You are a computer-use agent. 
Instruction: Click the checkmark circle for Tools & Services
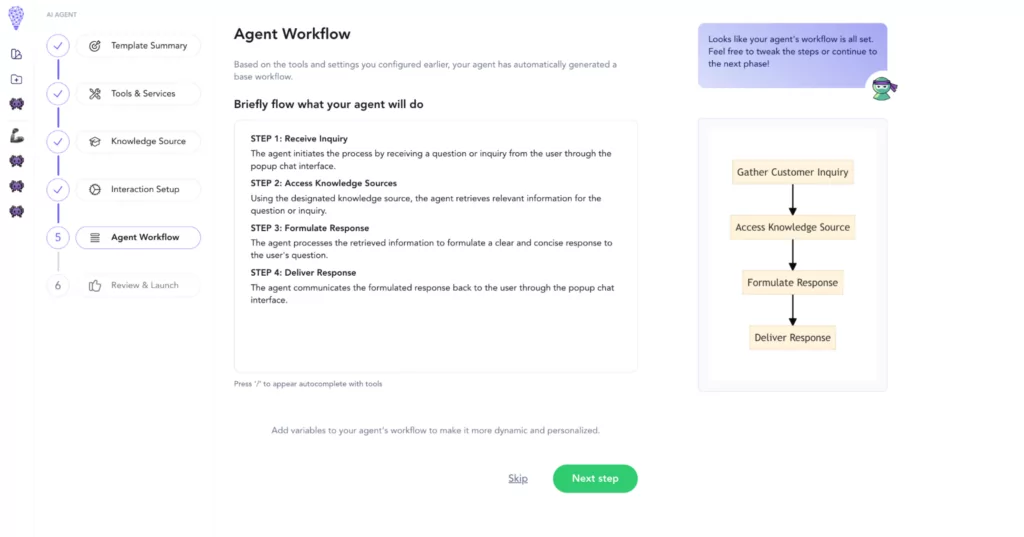(58, 94)
